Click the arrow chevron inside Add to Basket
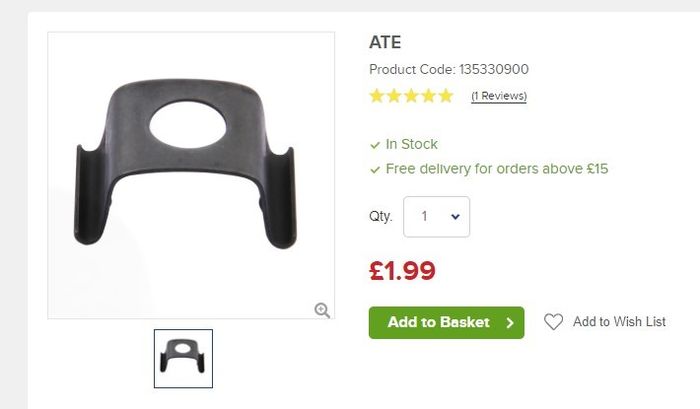Image resolution: width=700 pixels, height=409 pixels. (510, 323)
